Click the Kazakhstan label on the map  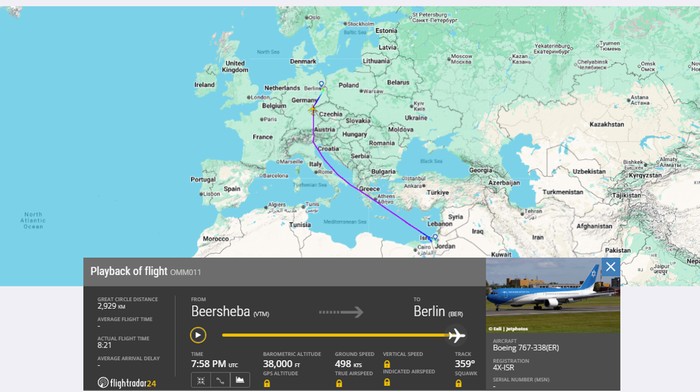pos(607,124)
